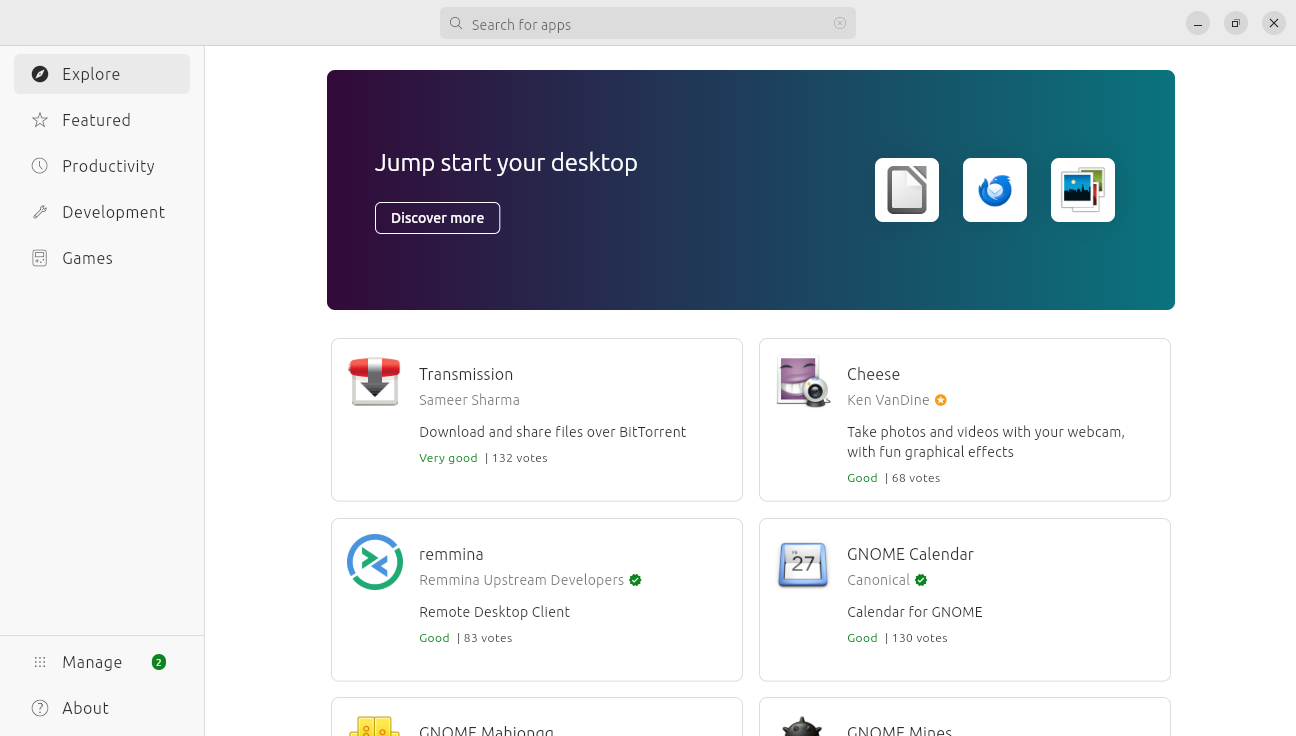
Task: Open LibreOffice icon in the banner
Action: 907,190
